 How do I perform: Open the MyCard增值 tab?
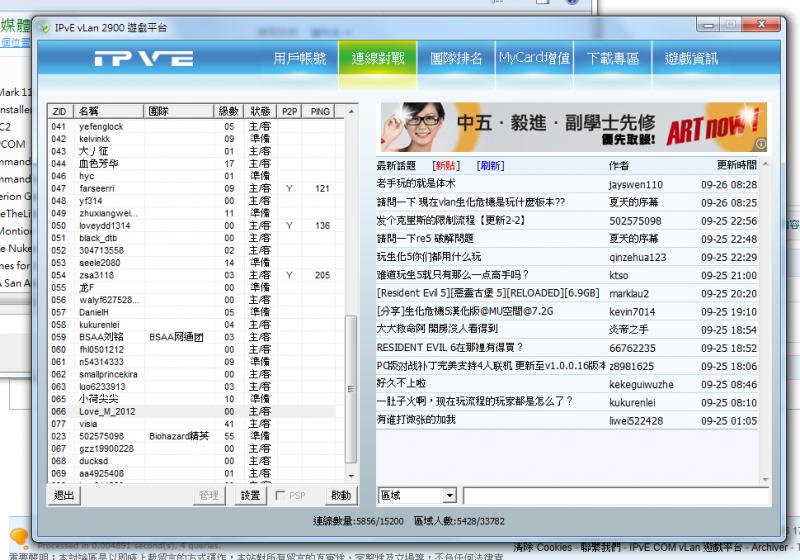coord(534,58)
